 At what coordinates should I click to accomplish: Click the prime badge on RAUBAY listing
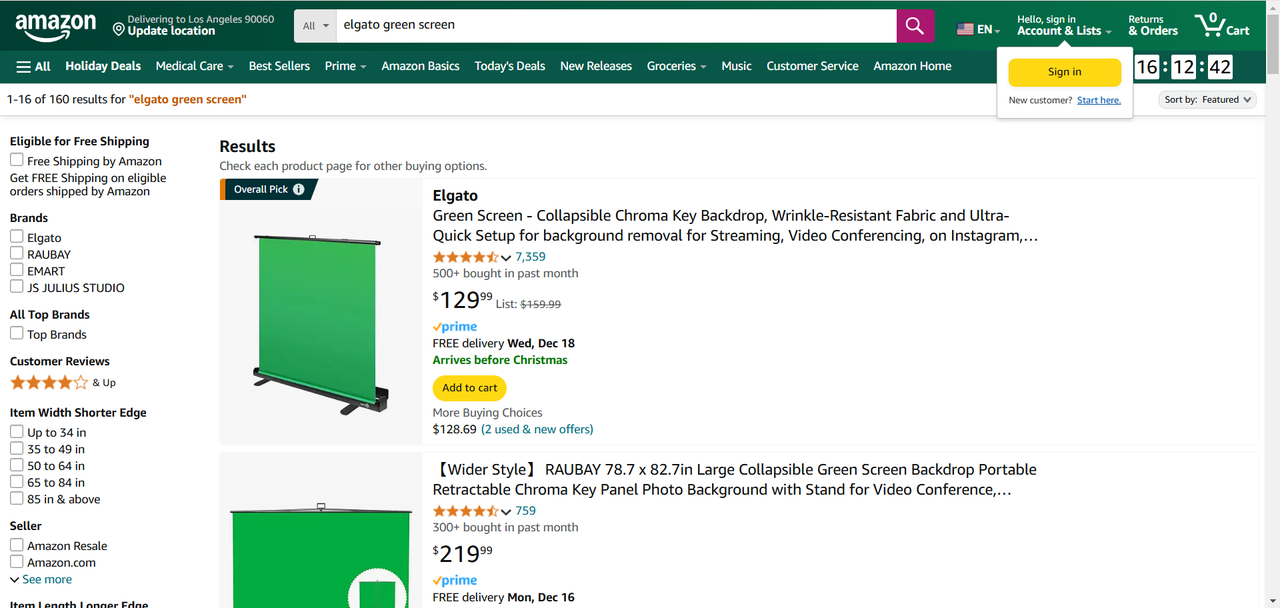click(x=455, y=581)
